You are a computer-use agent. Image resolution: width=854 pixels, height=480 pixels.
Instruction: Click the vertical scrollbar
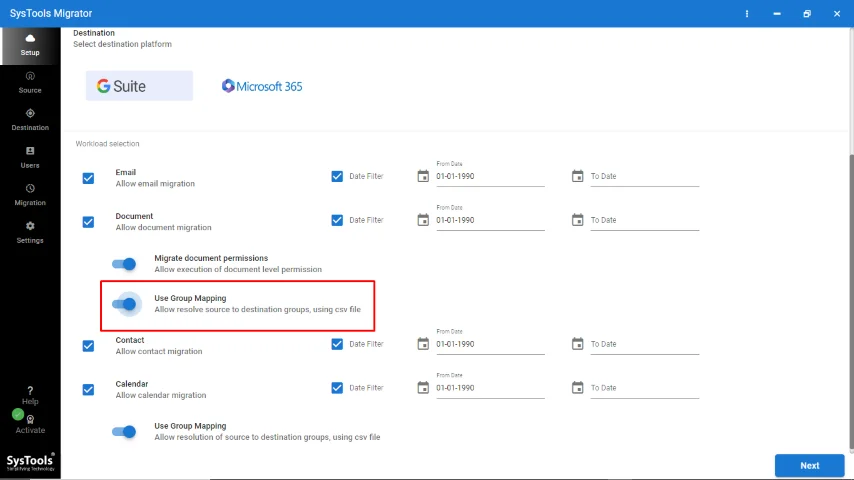point(851,302)
